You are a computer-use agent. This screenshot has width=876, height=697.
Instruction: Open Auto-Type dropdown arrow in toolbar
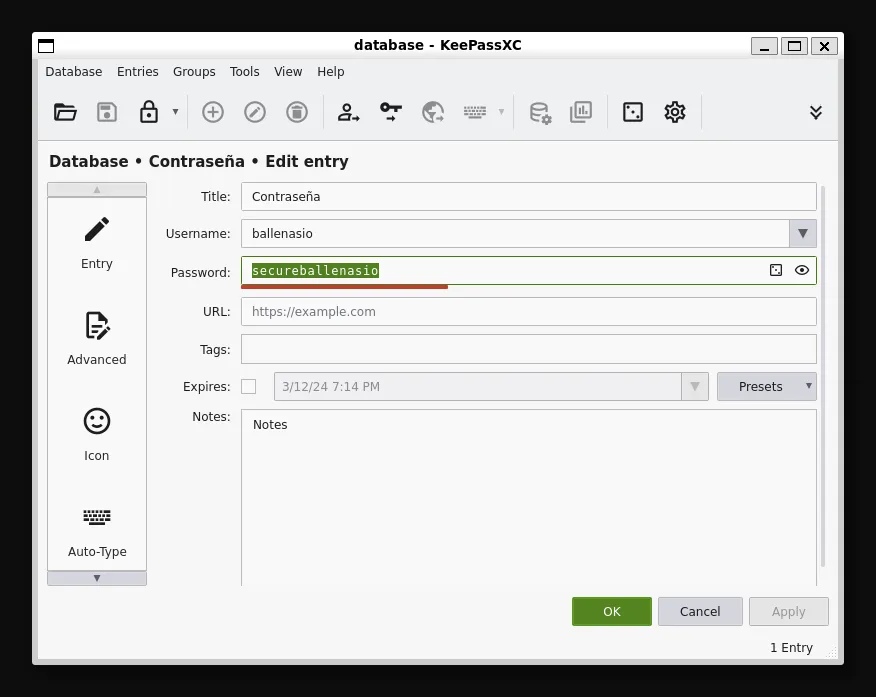pyautogui.click(x=501, y=112)
